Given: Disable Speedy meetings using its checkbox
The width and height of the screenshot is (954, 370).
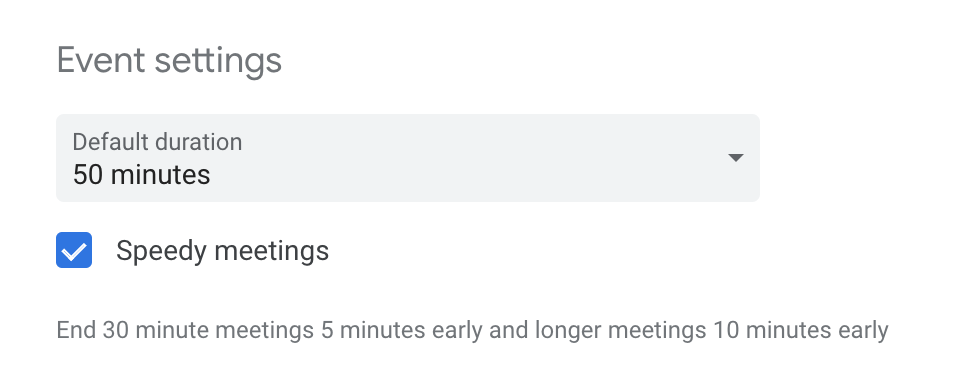Looking at the screenshot, I should point(74,250).
